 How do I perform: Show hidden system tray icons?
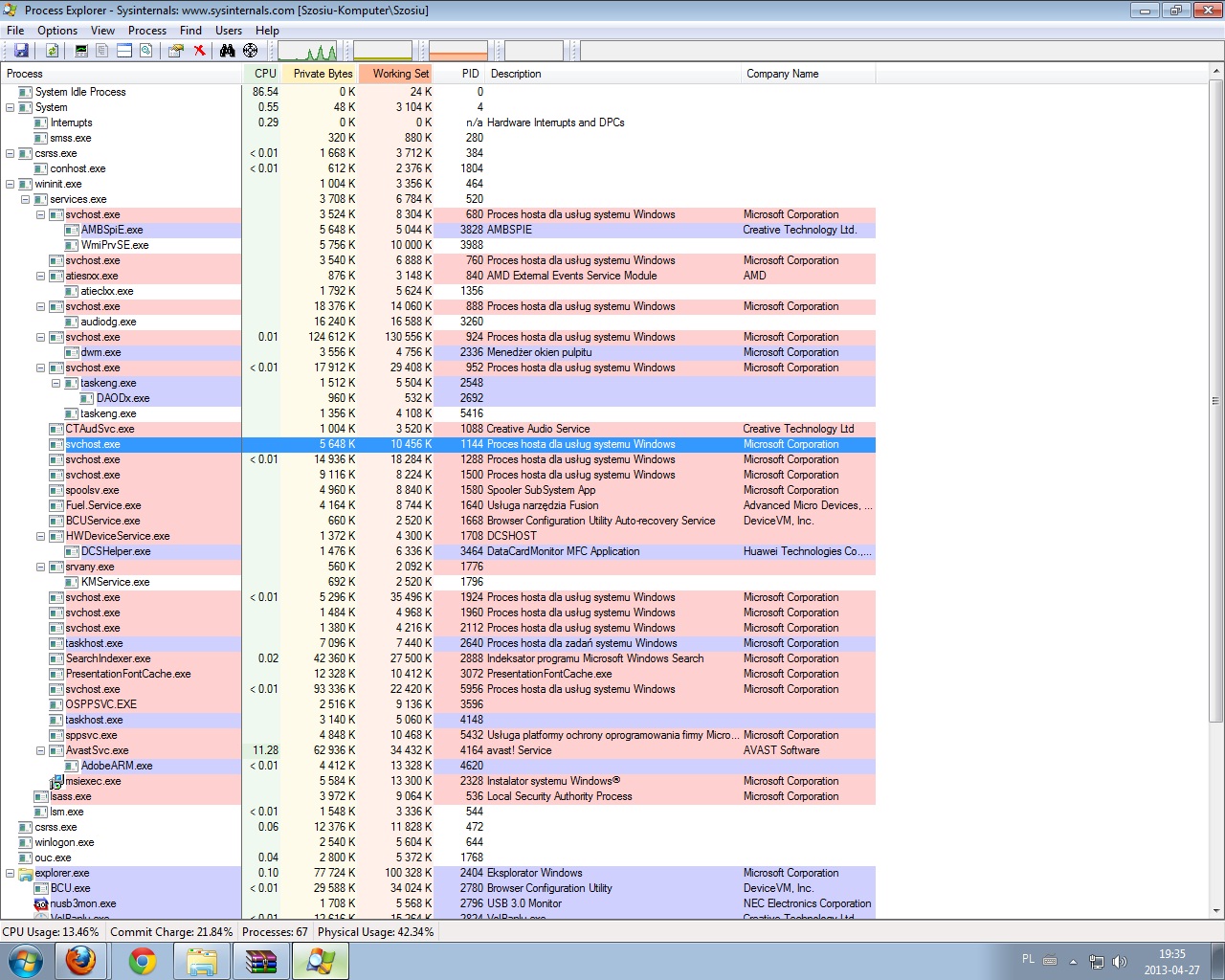(1073, 961)
